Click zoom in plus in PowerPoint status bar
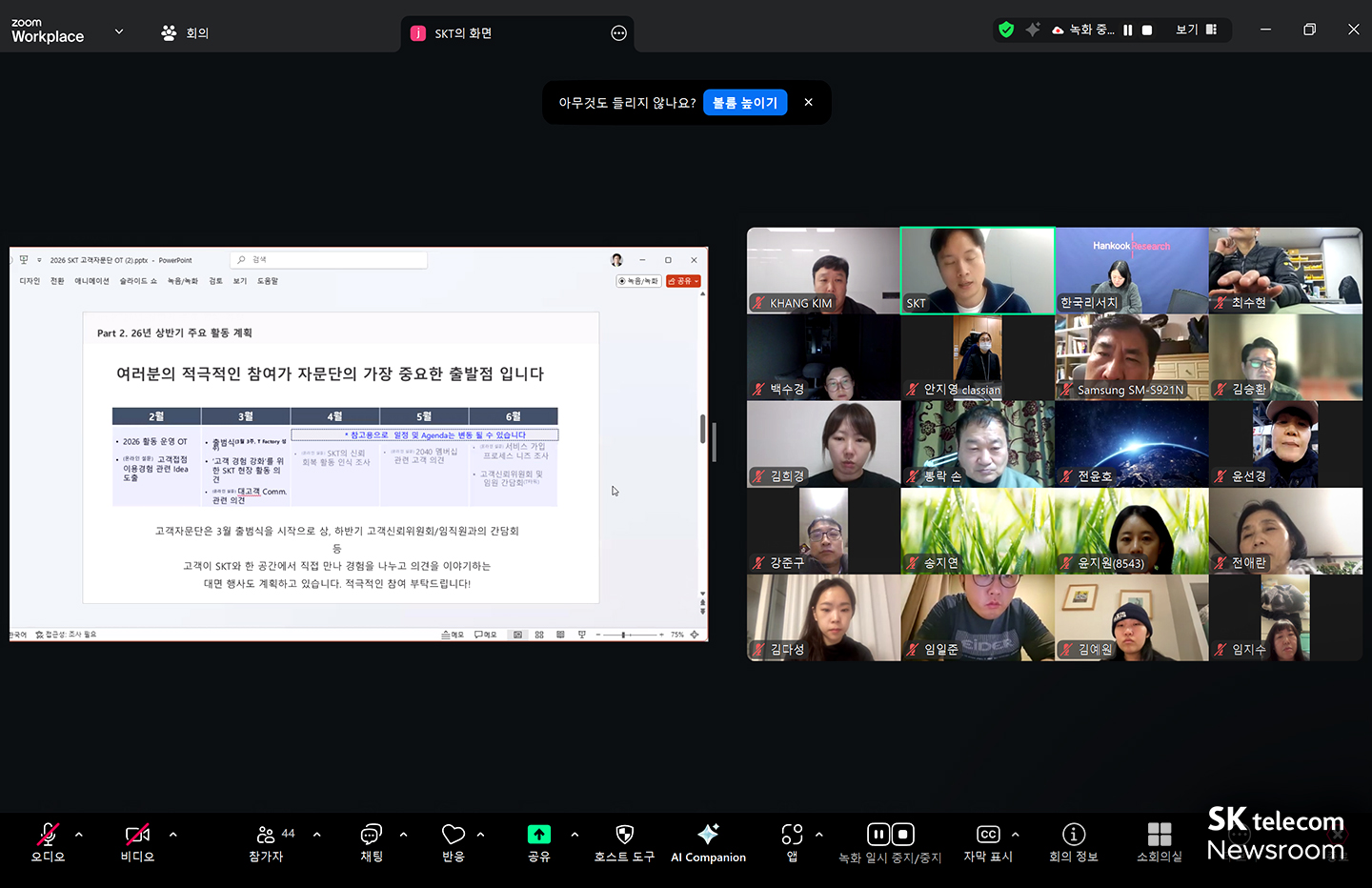This screenshot has height=888, width=1372. (x=661, y=635)
